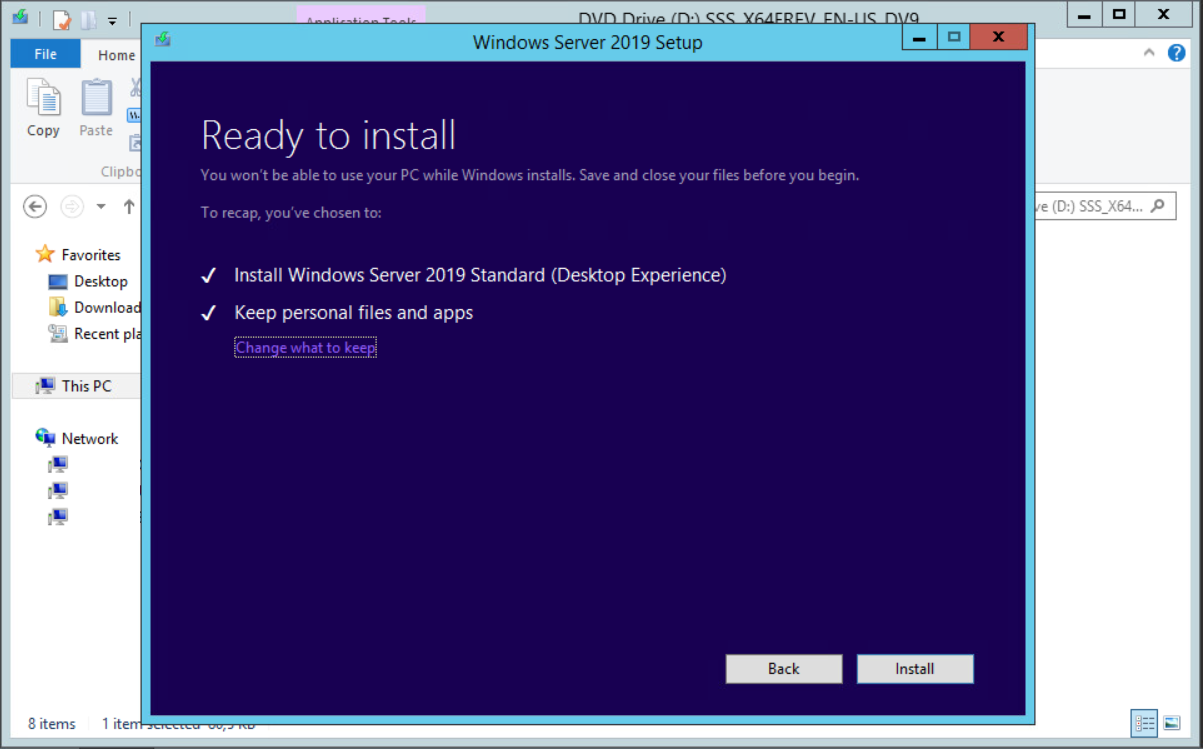Select This PC in navigation pane
Screen dimensions: 1203x749
point(76,386)
